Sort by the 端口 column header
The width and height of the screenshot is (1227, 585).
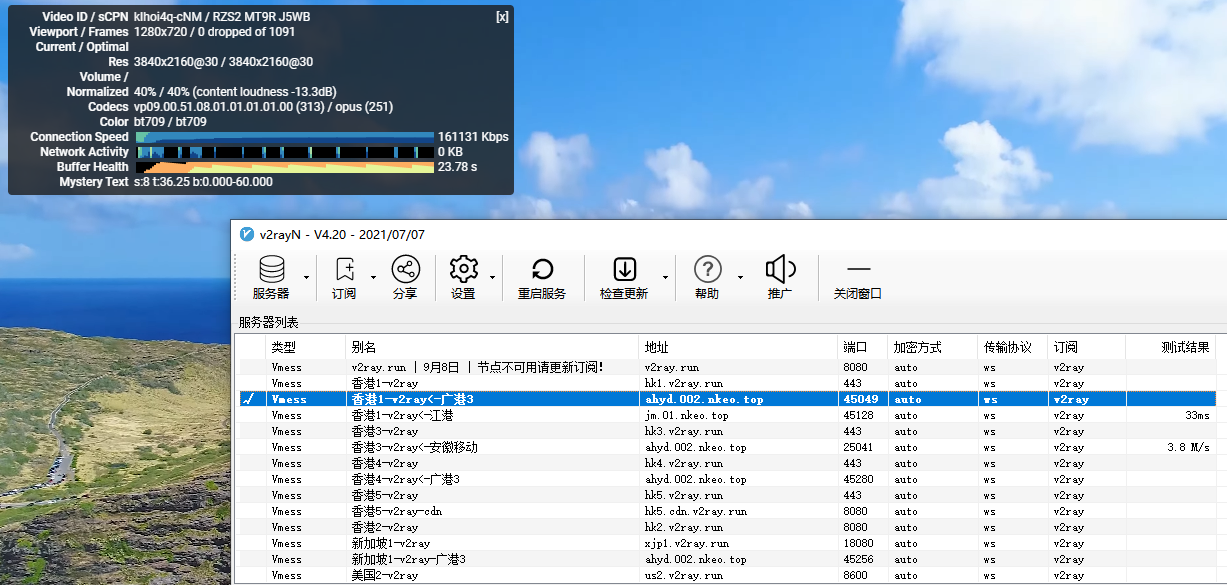click(864, 347)
